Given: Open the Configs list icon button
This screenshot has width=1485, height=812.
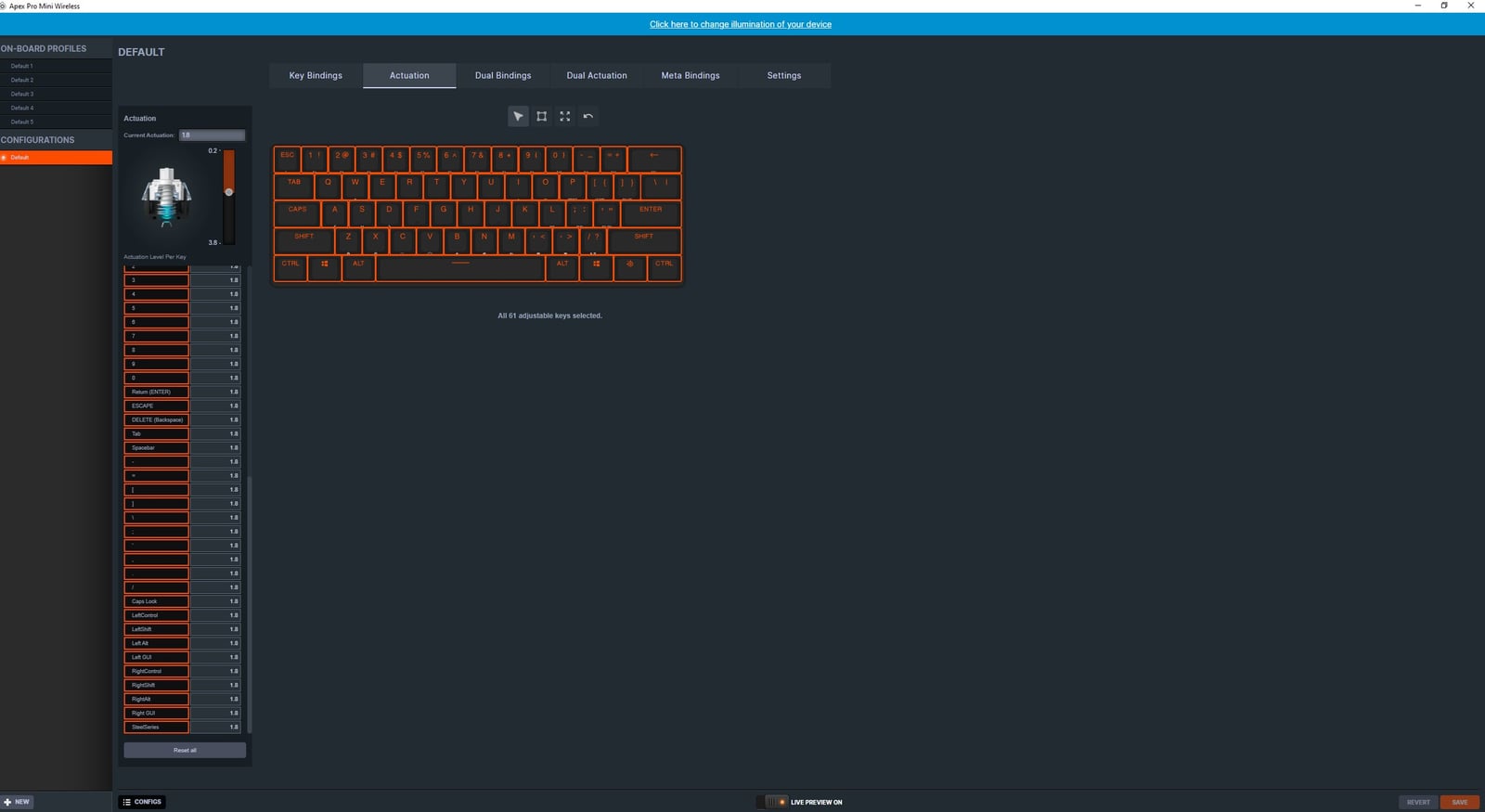Looking at the screenshot, I should (142, 802).
